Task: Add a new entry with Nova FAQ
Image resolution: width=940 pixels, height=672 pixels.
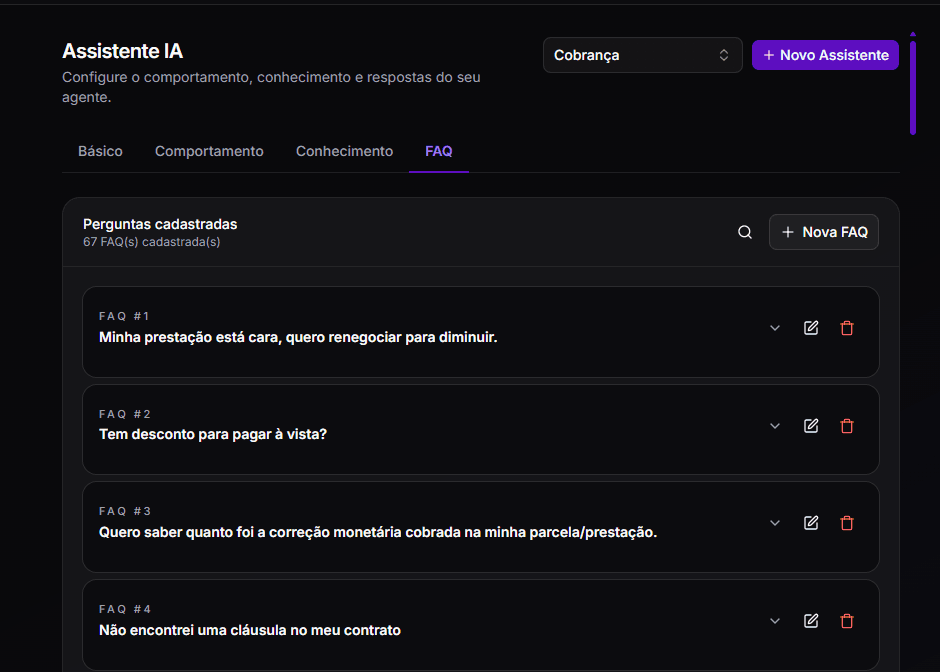Action: tap(824, 232)
